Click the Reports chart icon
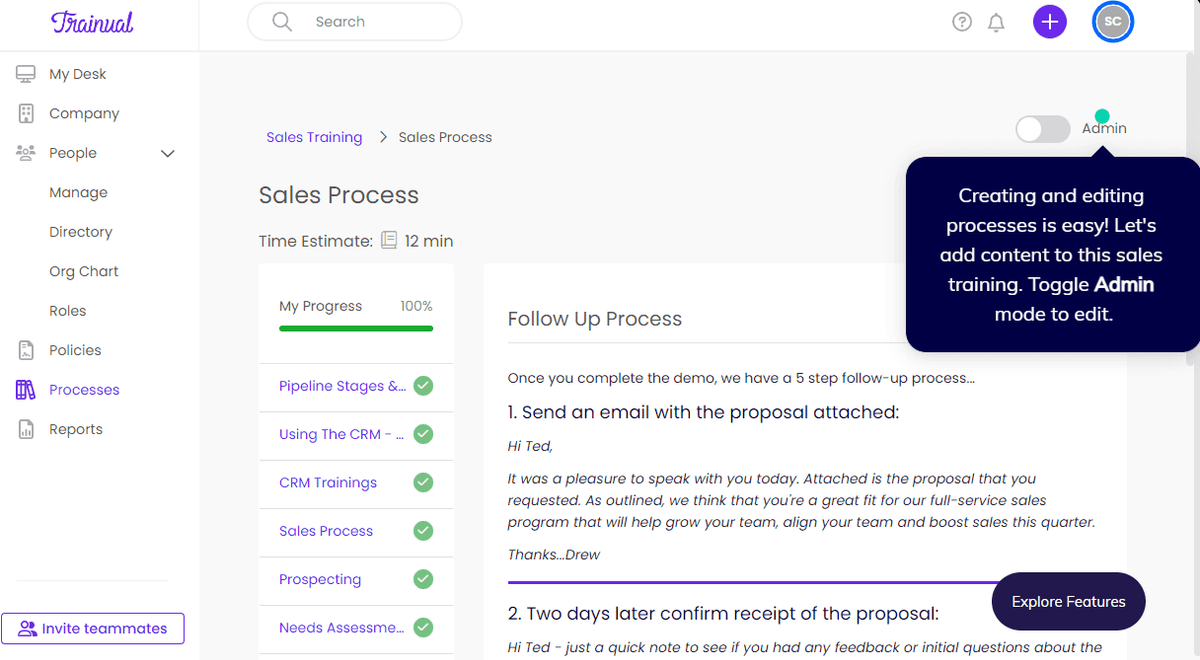The height and width of the screenshot is (660, 1200). point(26,429)
